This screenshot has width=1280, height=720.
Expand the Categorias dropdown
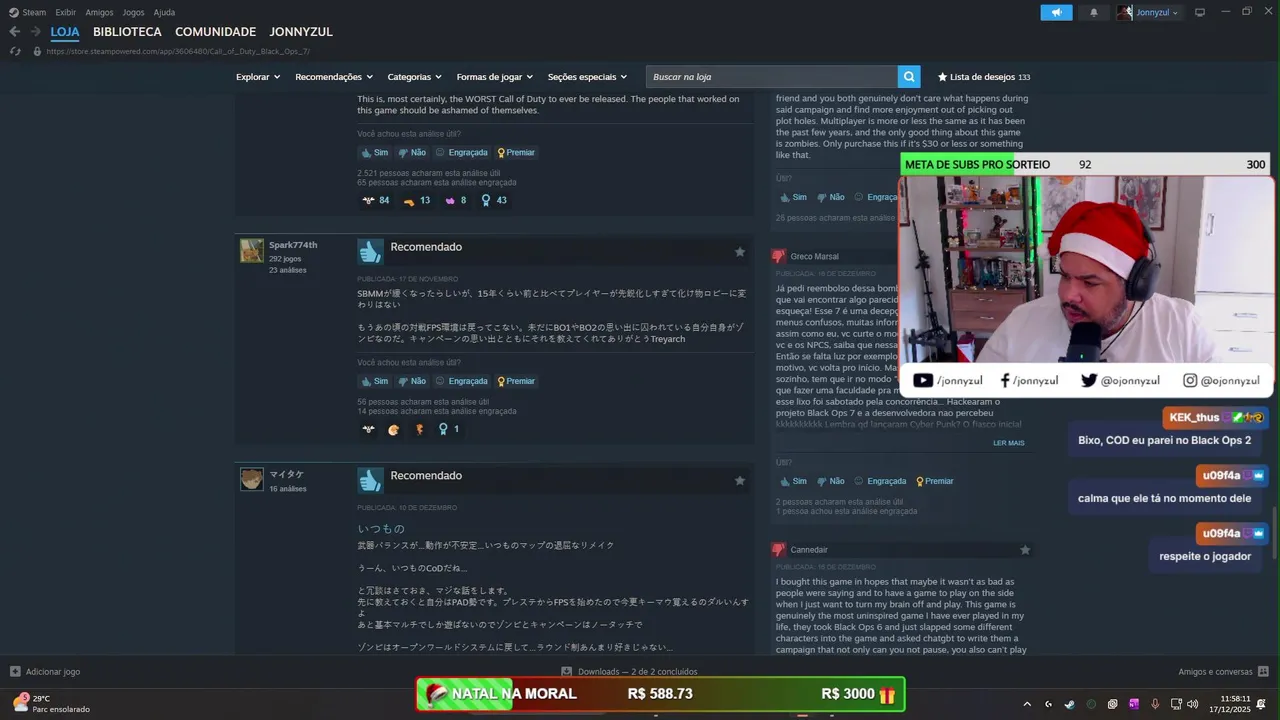414,77
